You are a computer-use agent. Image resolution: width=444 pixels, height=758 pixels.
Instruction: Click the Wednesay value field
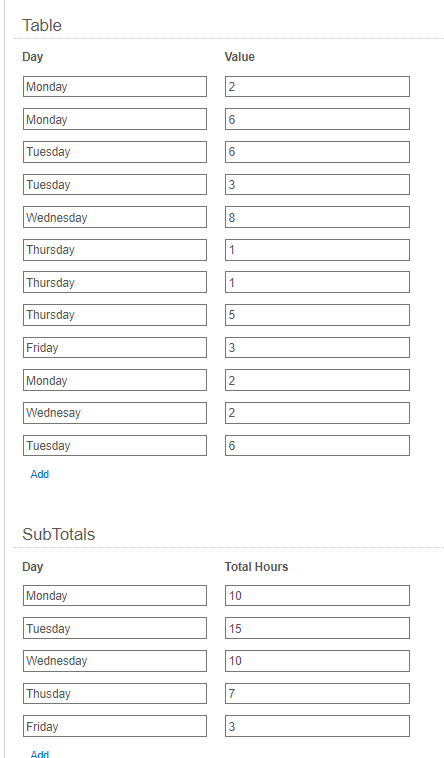click(x=317, y=413)
